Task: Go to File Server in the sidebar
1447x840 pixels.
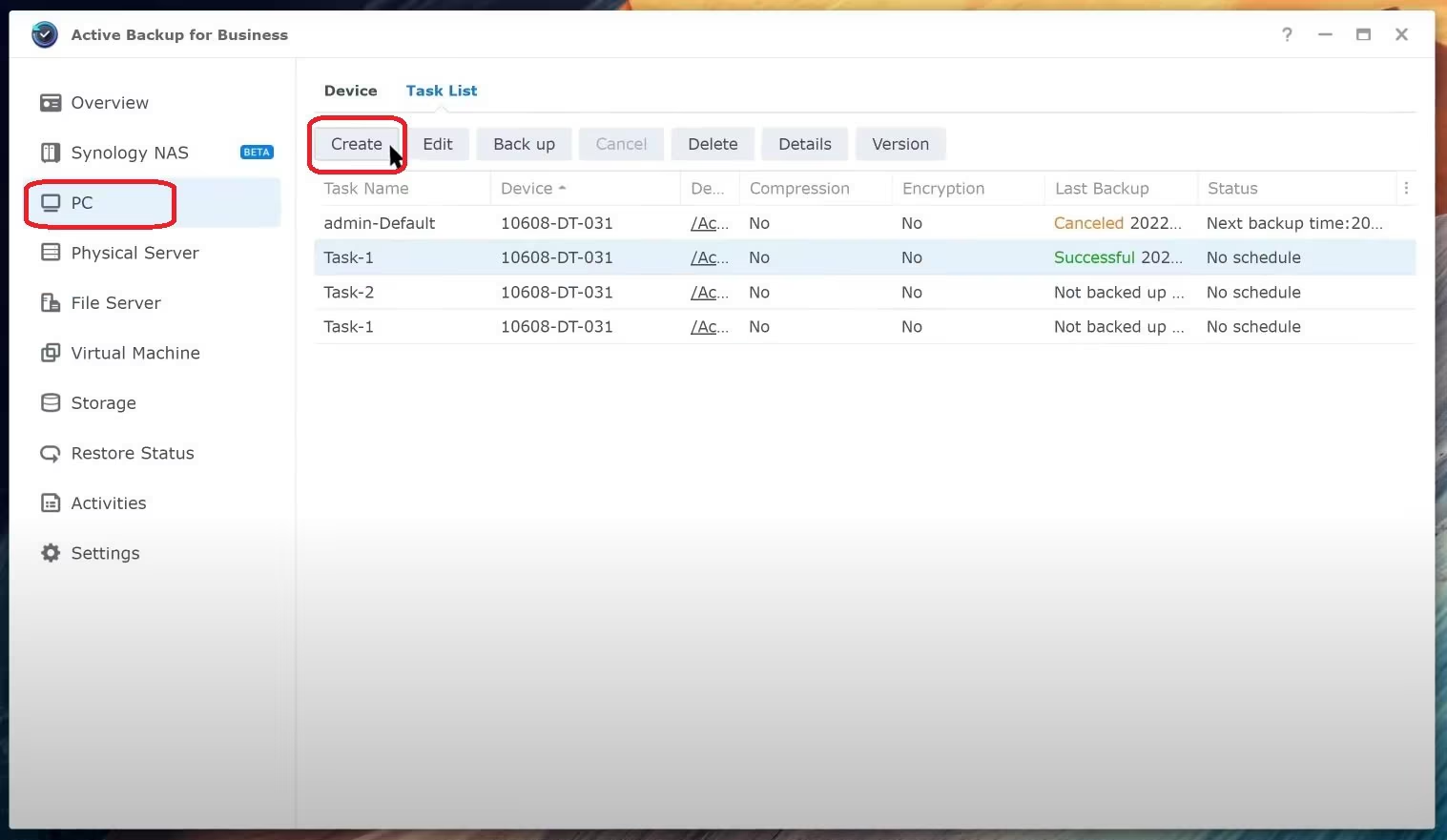Action: 115,303
